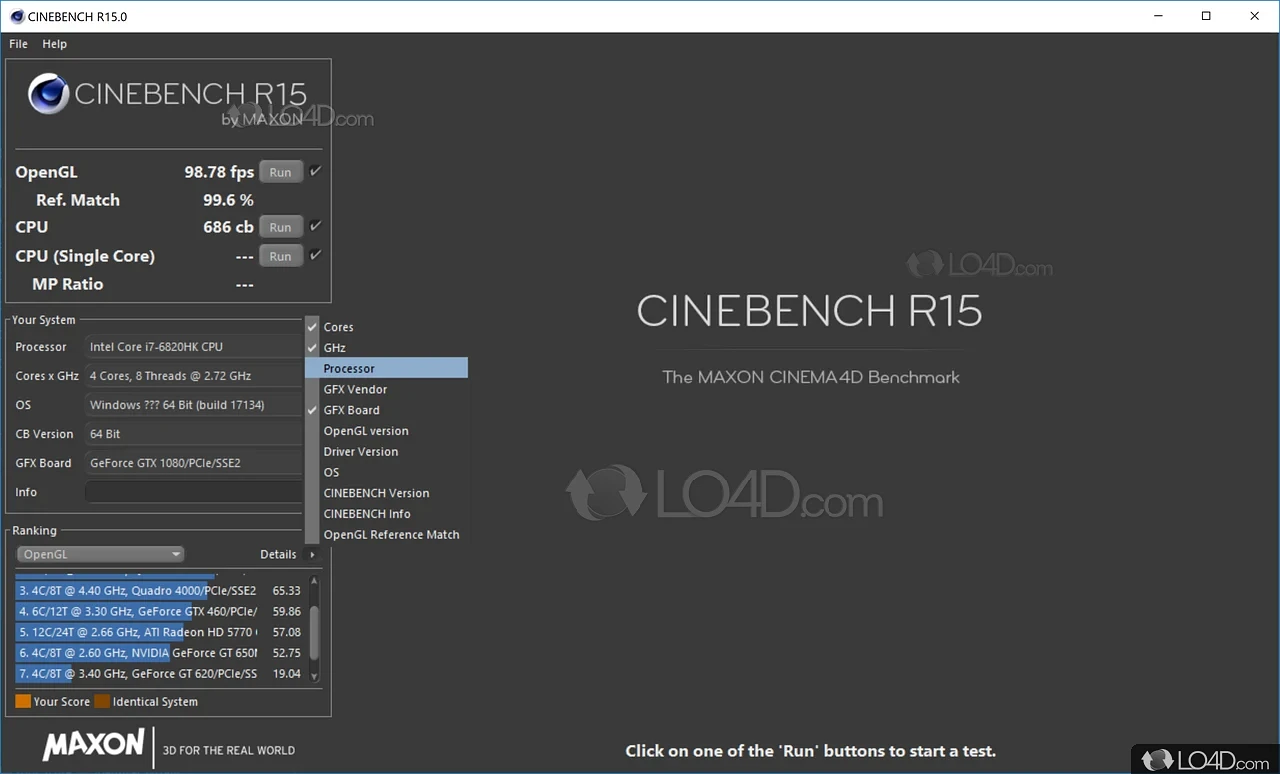Click the MAXON logo at bottom
Viewport: 1280px width, 774px height.
[x=94, y=744]
